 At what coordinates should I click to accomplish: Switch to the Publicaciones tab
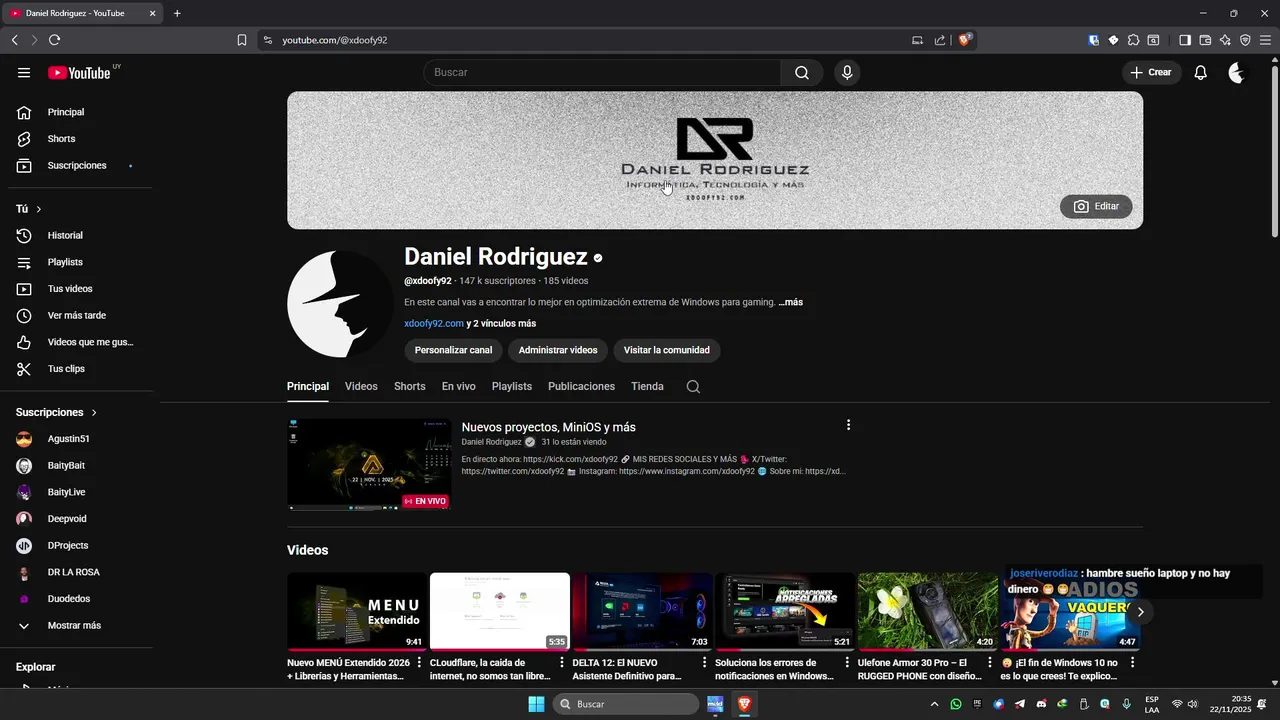pyautogui.click(x=581, y=386)
